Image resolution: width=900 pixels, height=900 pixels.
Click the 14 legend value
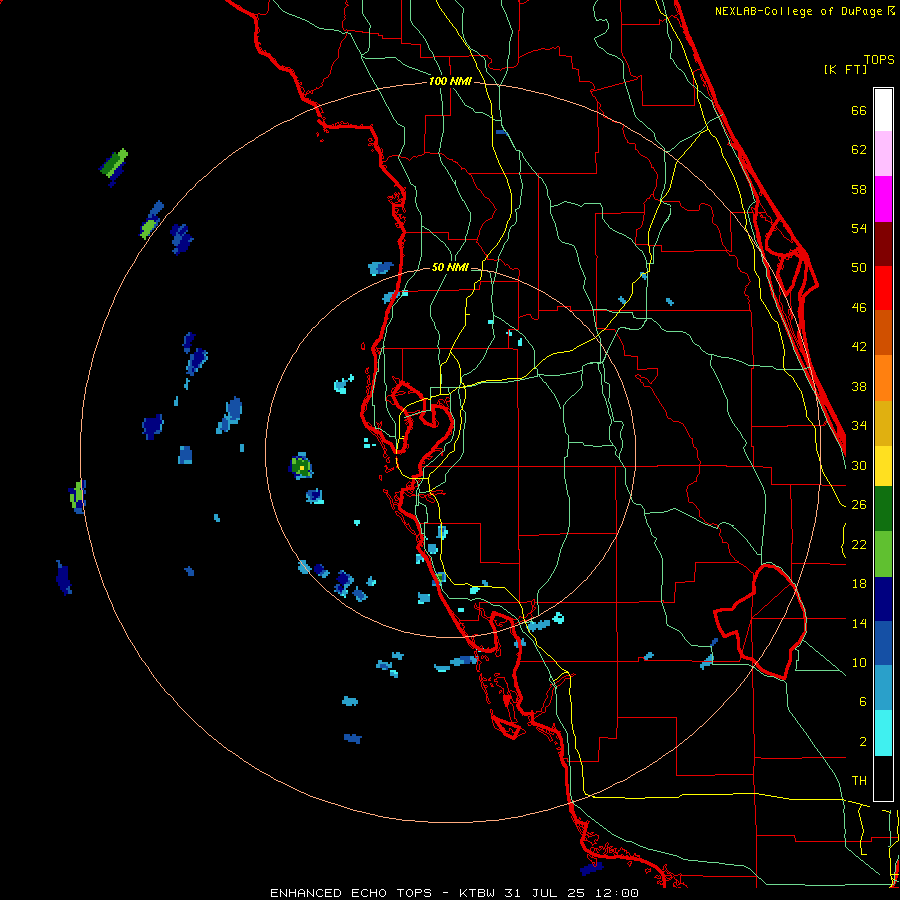pos(859,623)
